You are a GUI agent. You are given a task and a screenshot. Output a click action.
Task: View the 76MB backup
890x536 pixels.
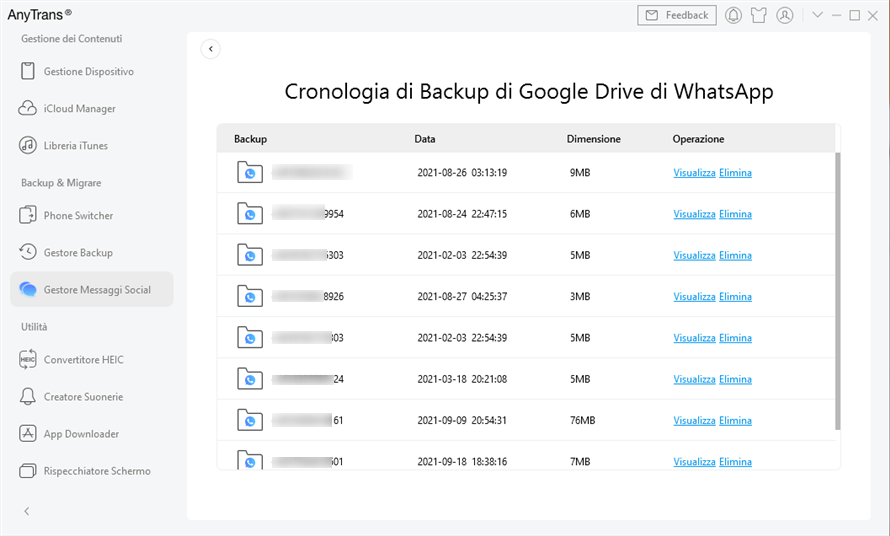click(x=694, y=421)
